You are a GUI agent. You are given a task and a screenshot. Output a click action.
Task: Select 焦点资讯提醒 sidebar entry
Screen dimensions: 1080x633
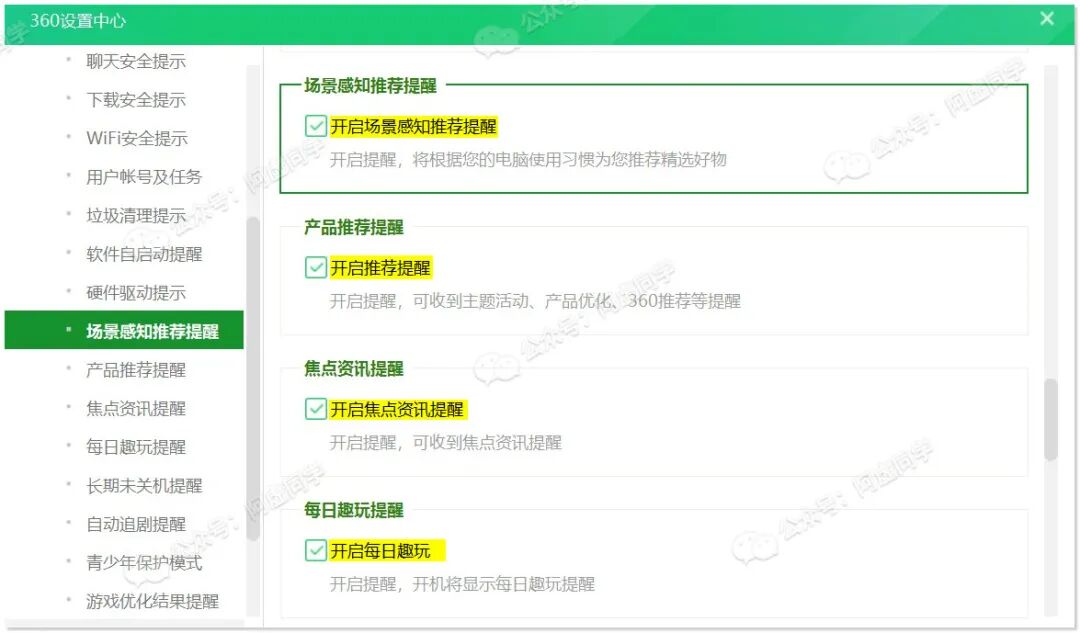[x=136, y=408]
